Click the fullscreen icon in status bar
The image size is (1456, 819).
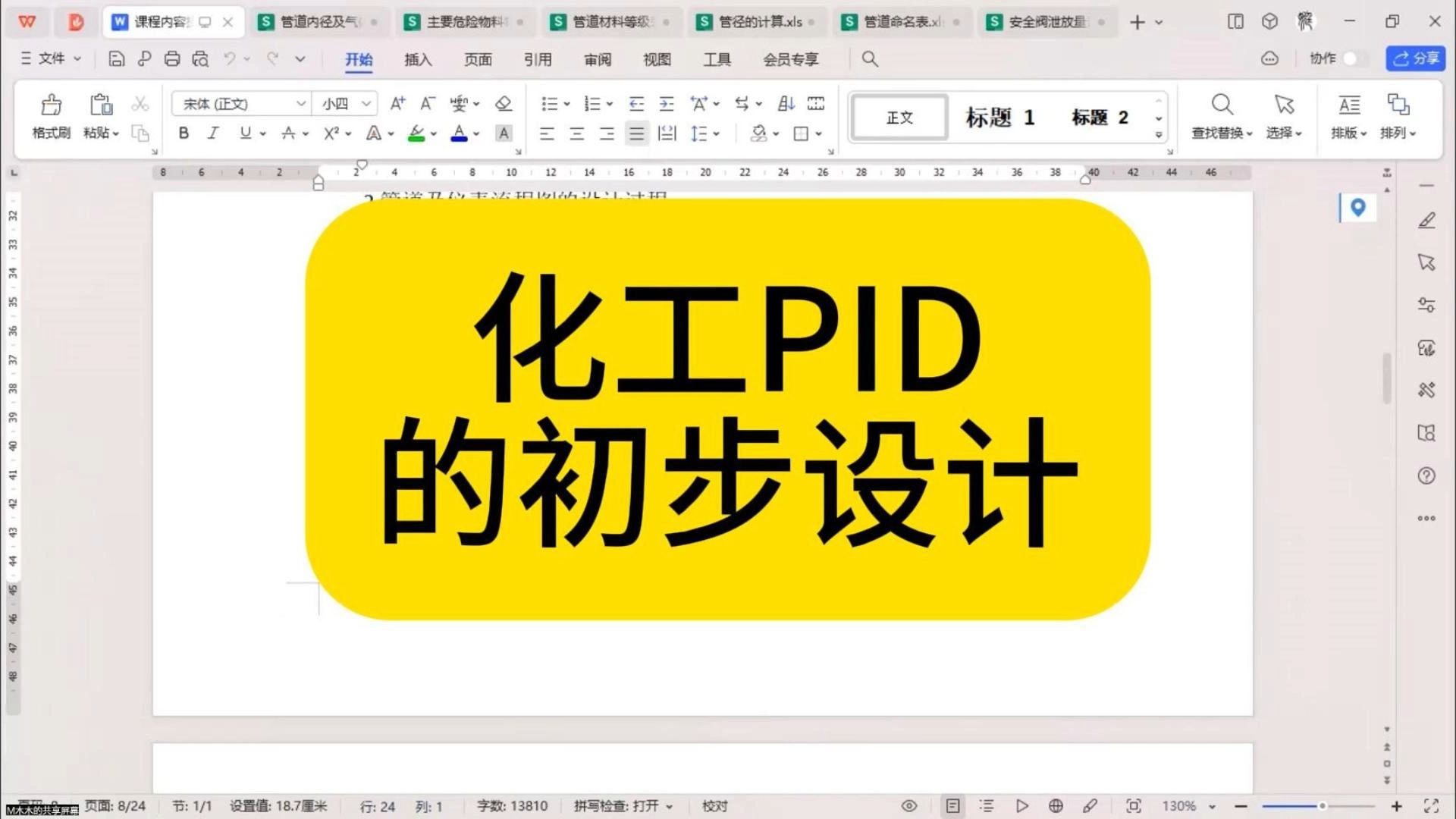tap(1432, 806)
